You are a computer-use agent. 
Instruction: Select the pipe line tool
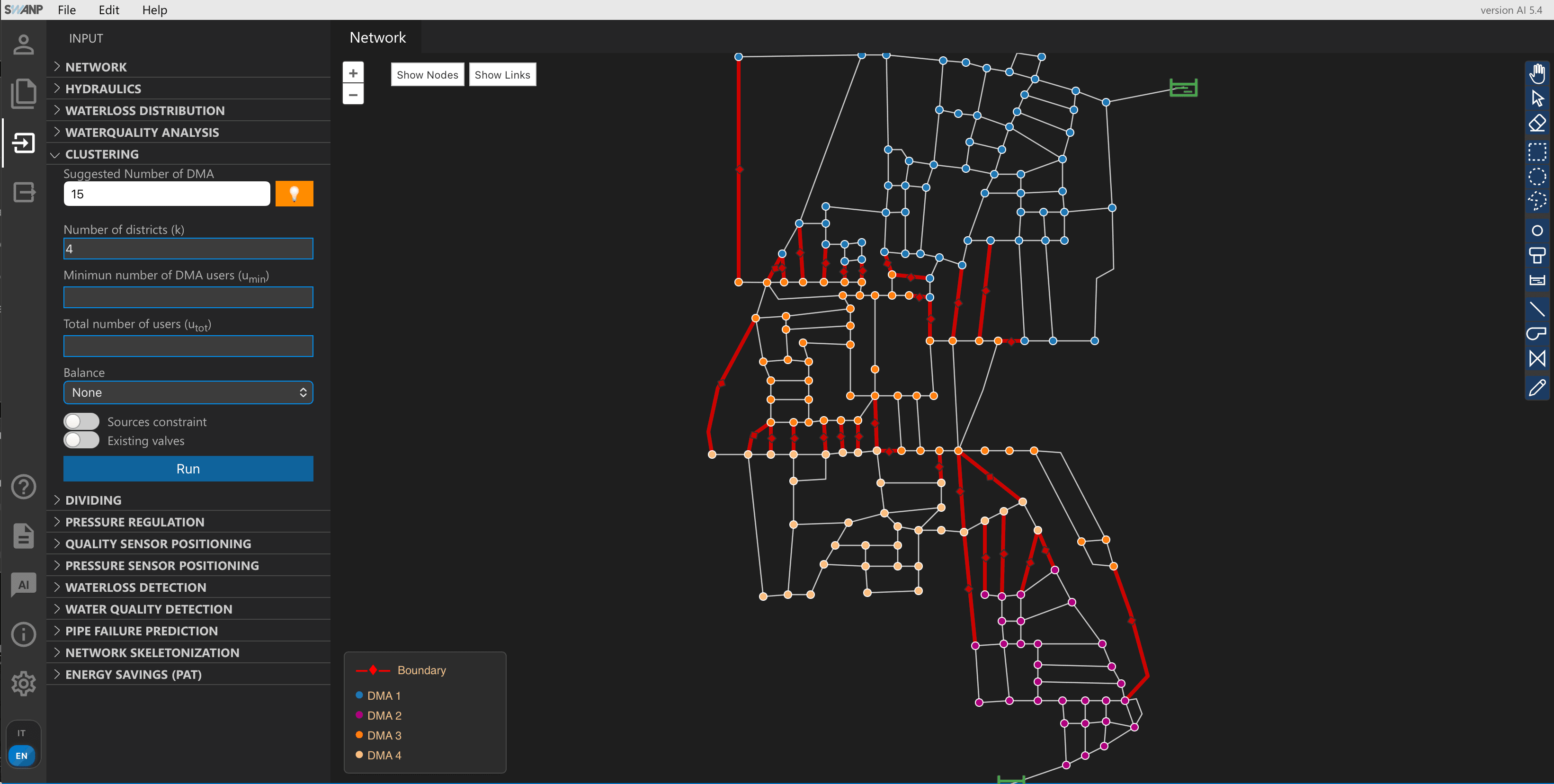(x=1536, y=309)
